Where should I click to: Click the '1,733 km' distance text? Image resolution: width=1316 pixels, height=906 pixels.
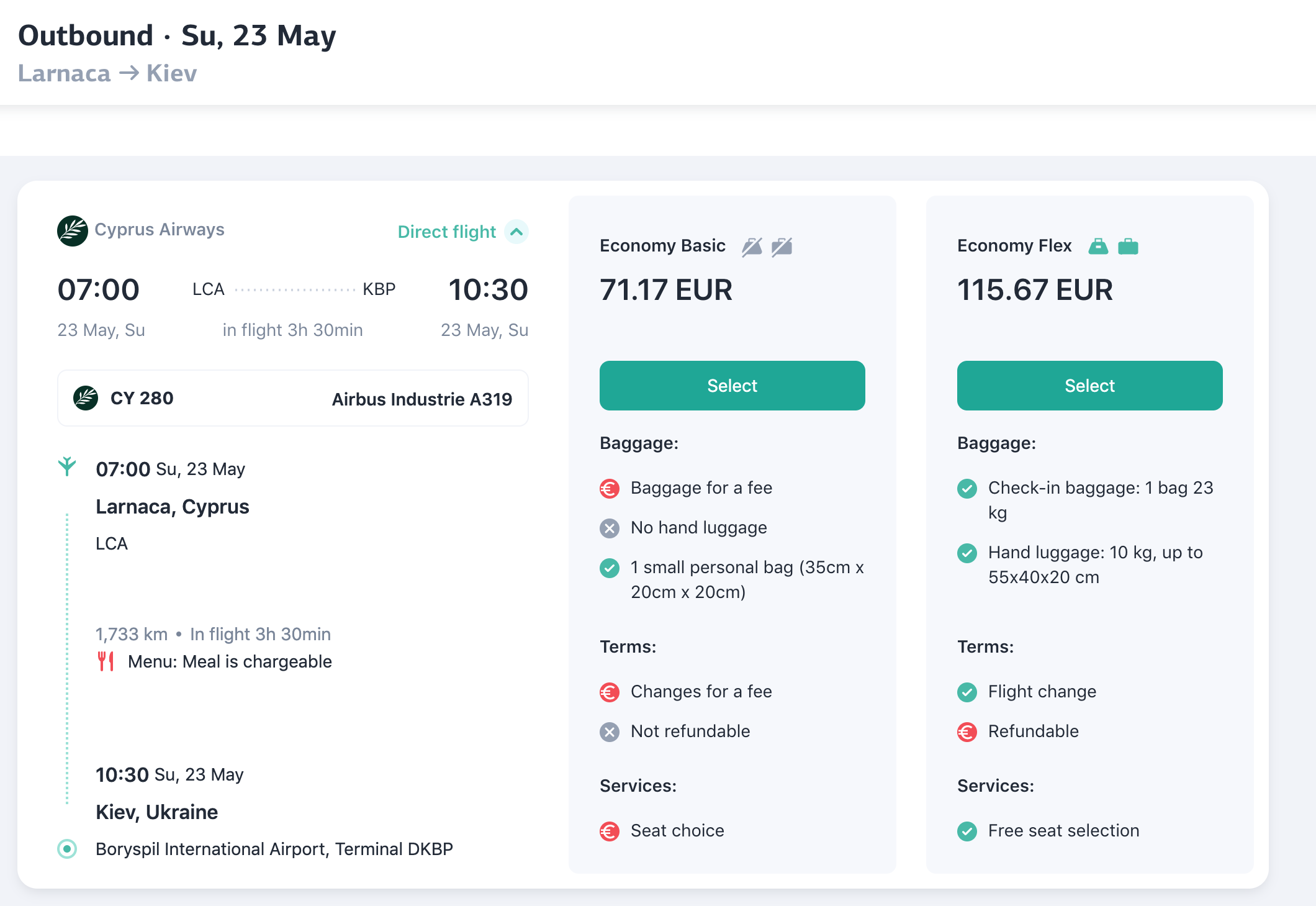coord(132,635)
